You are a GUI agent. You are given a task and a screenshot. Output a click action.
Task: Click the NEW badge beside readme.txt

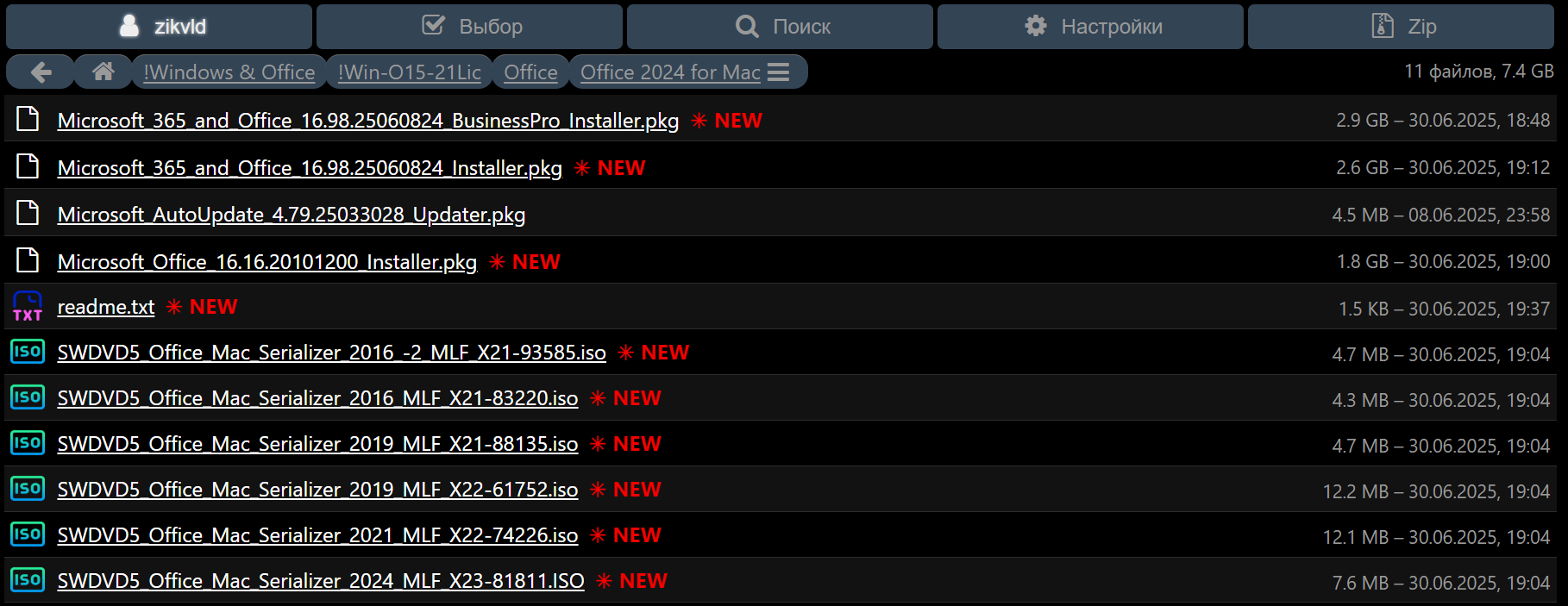[x=202, y=307]
